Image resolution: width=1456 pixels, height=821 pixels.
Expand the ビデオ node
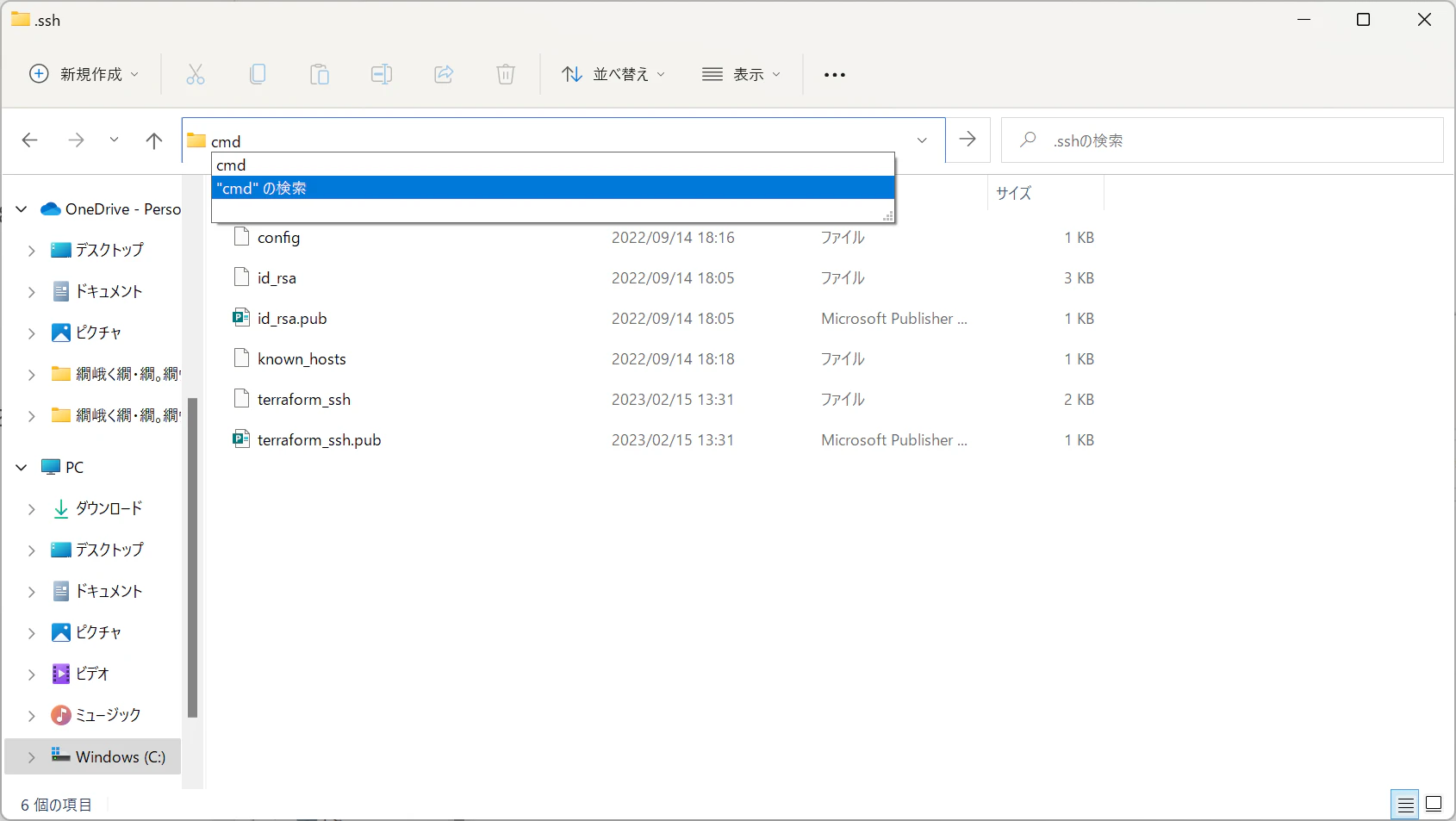coord(32,675)
